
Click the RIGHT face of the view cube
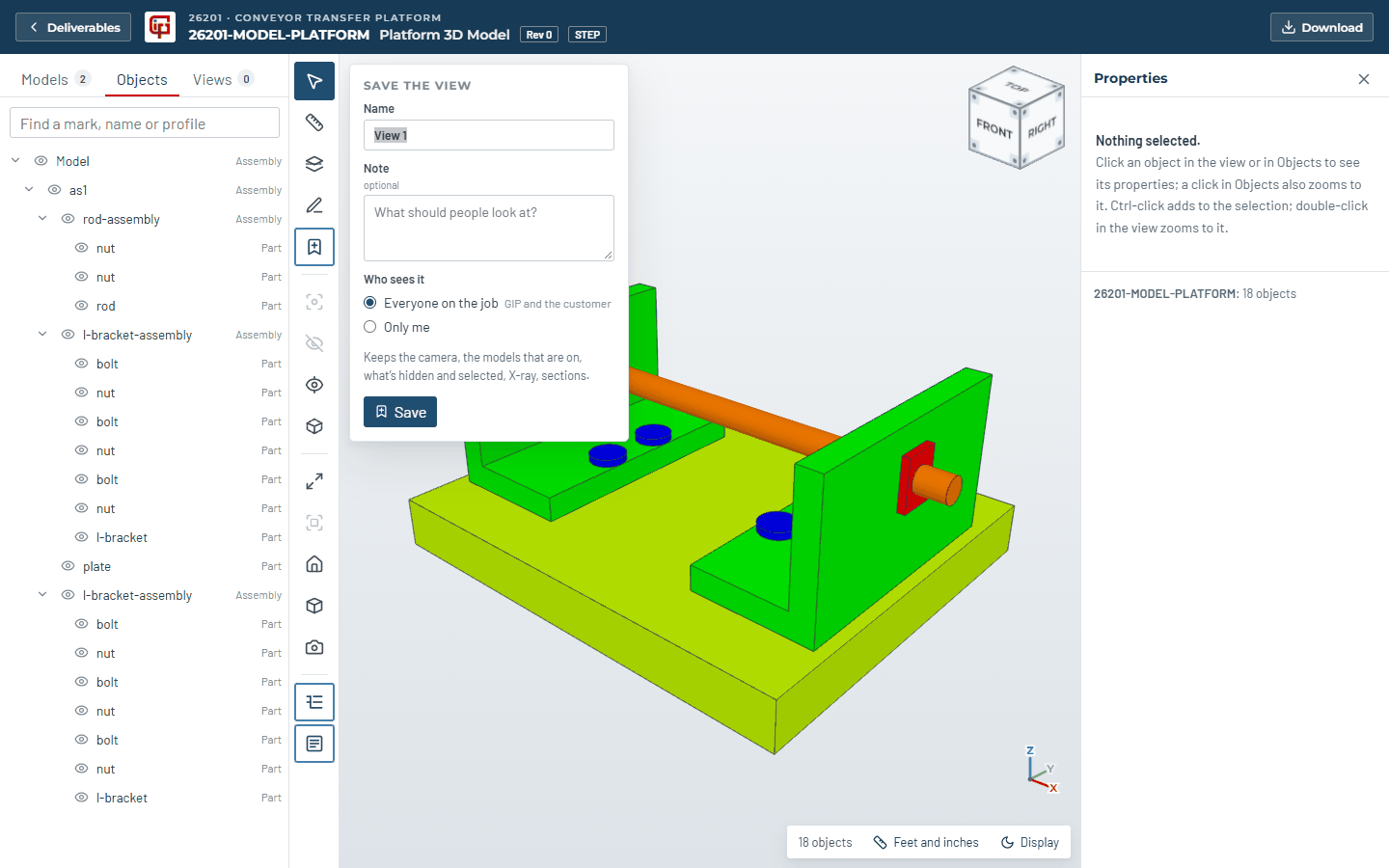1042,128
